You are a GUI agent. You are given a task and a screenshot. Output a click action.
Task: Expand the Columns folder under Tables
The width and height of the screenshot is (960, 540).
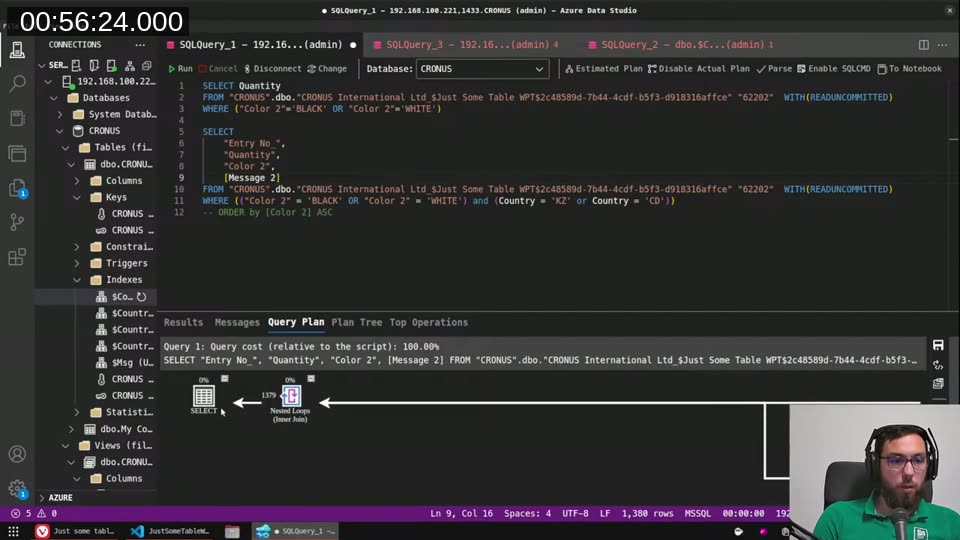pos(77,181)
